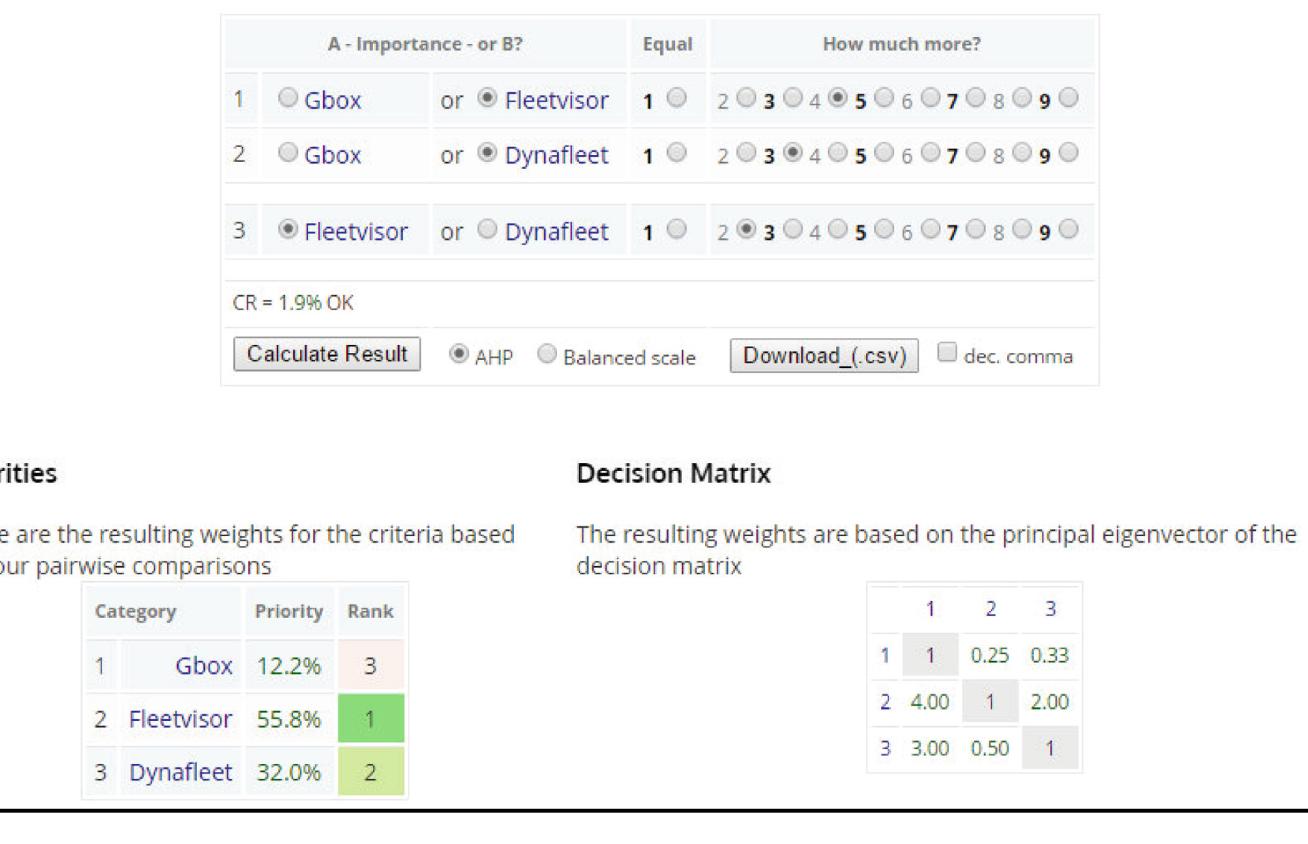This screenshot has height=844, width=1308.
Task: Select Fleetvisor in comparison row 1
Action: [488, 99]
